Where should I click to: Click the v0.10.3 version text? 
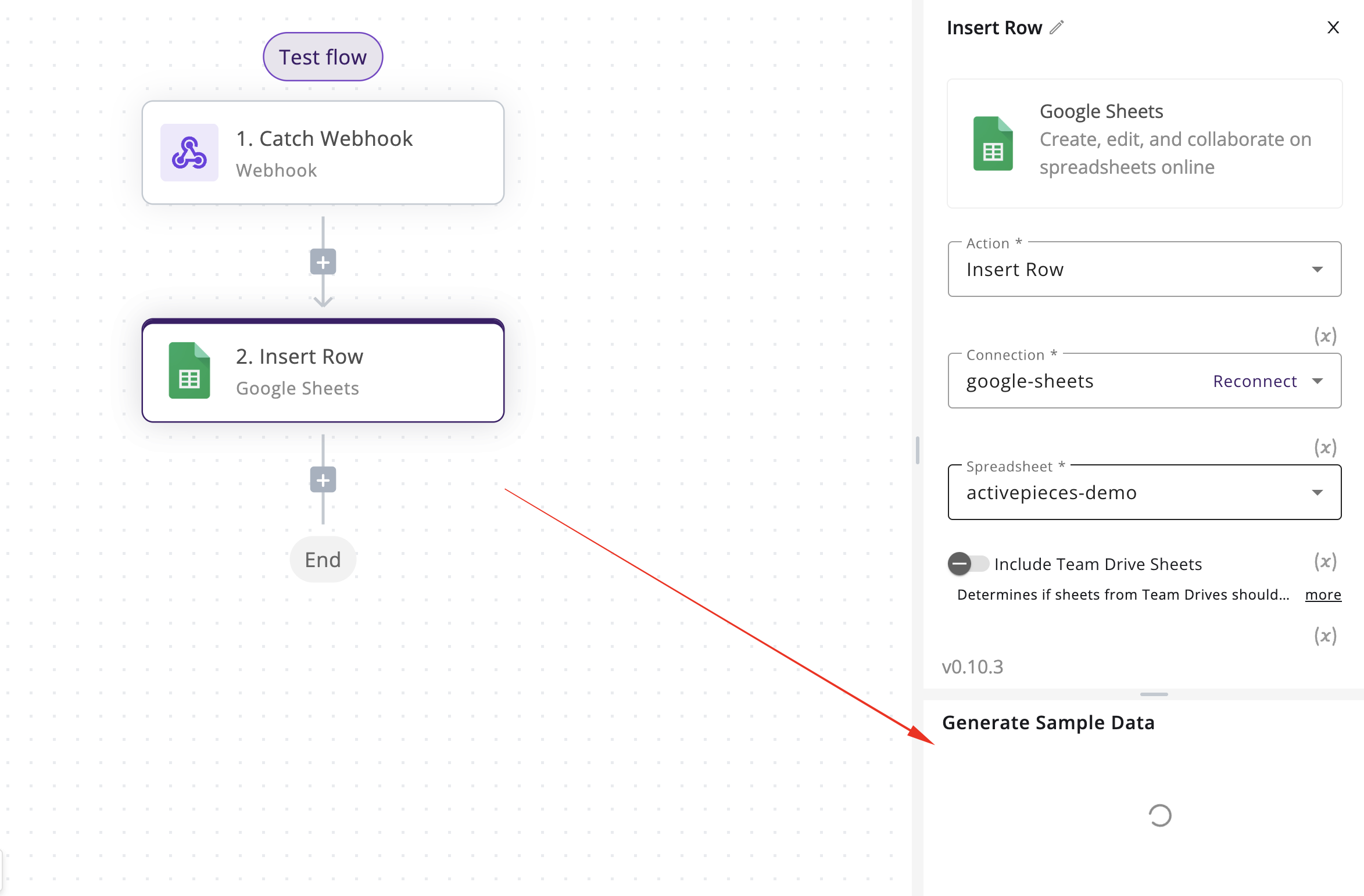pyautogui.click(x=972, y=666)
